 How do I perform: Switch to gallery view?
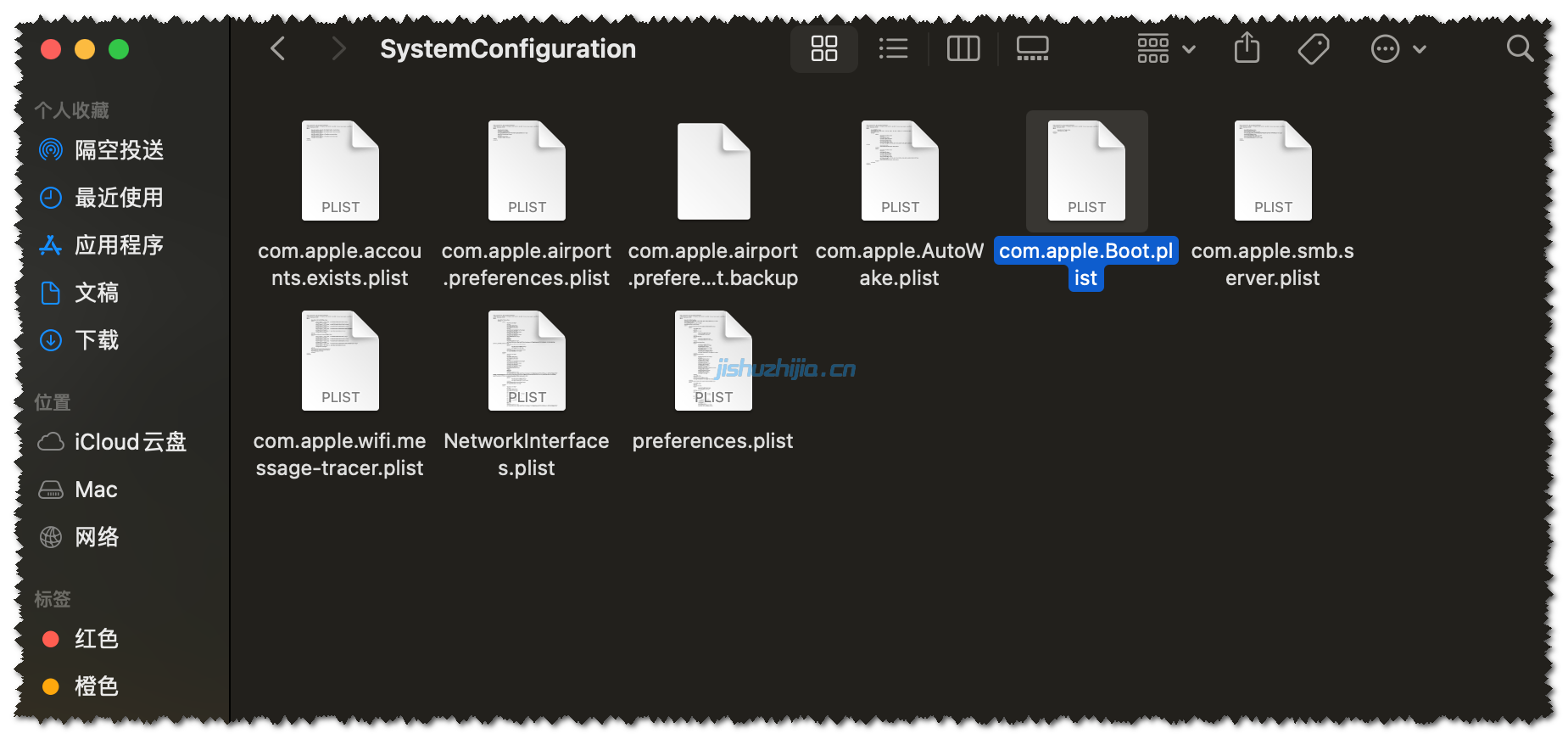coord(1032,48)
